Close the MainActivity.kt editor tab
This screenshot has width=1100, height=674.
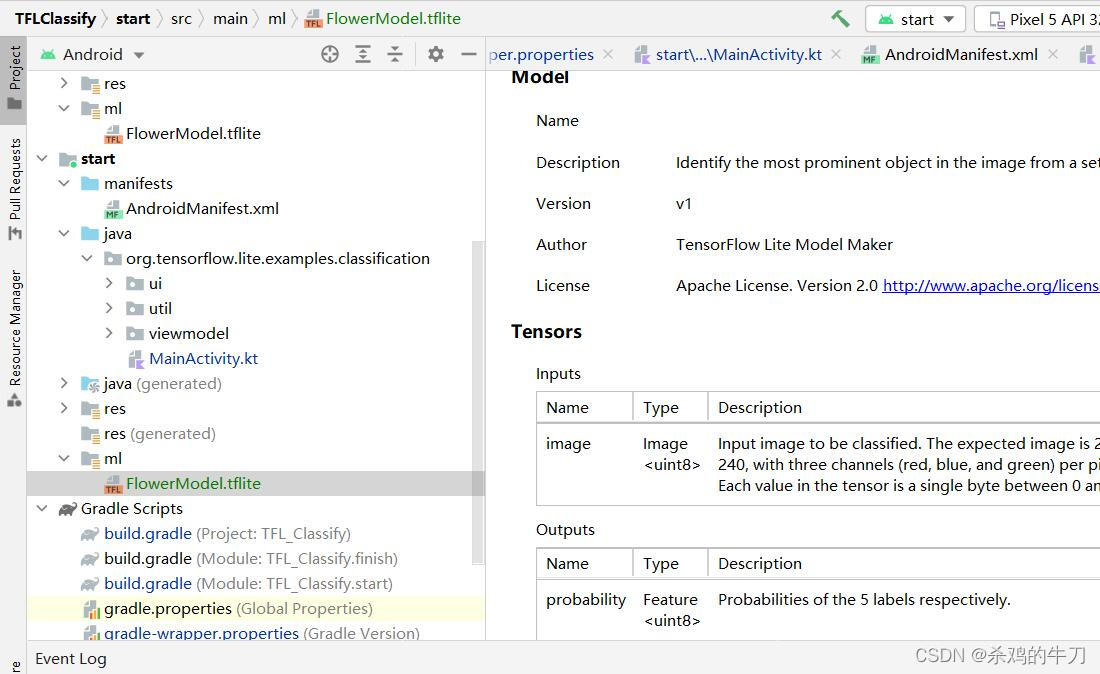[836, 54]
